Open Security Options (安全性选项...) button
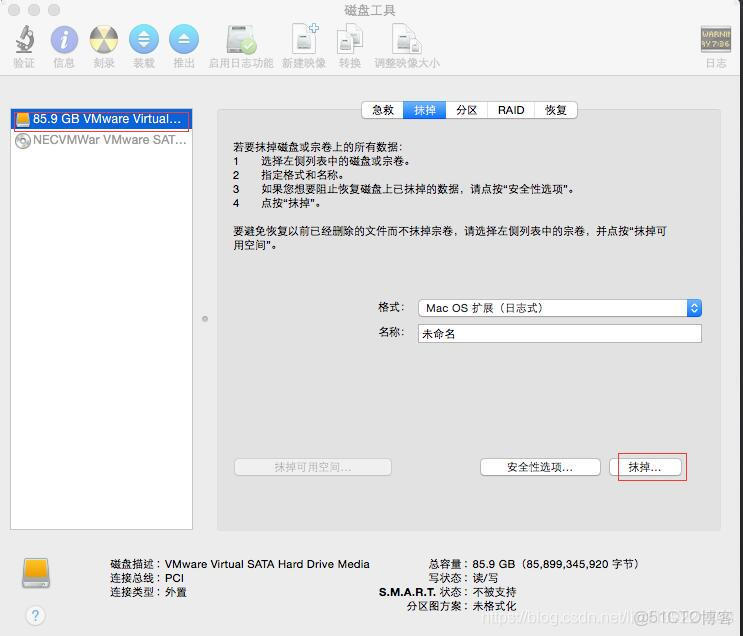743x636 pixels. 540,467
